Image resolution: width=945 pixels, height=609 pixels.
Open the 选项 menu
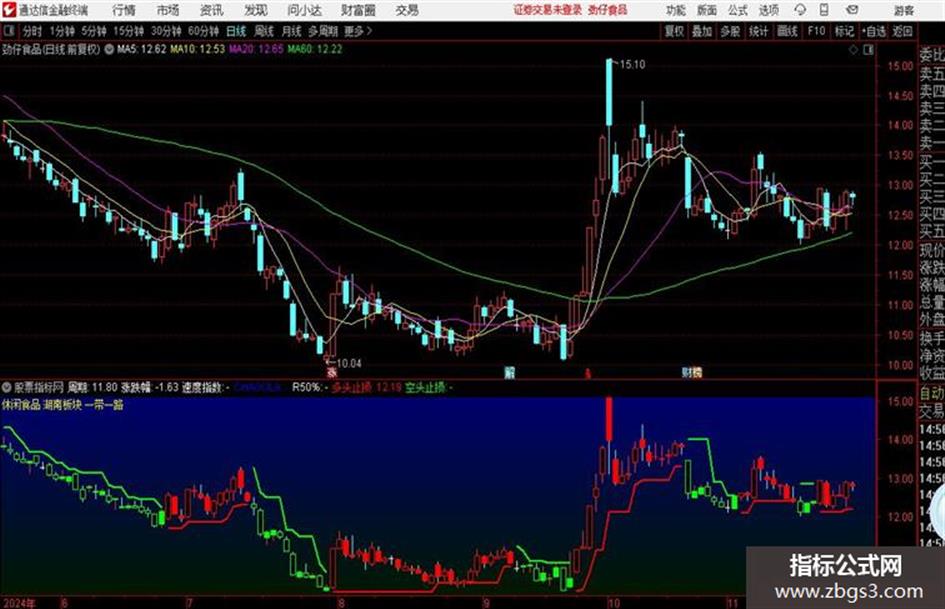768,10
